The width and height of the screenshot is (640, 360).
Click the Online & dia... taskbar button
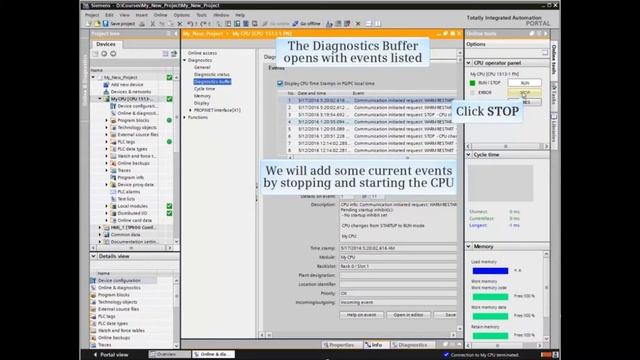point(212,354)
